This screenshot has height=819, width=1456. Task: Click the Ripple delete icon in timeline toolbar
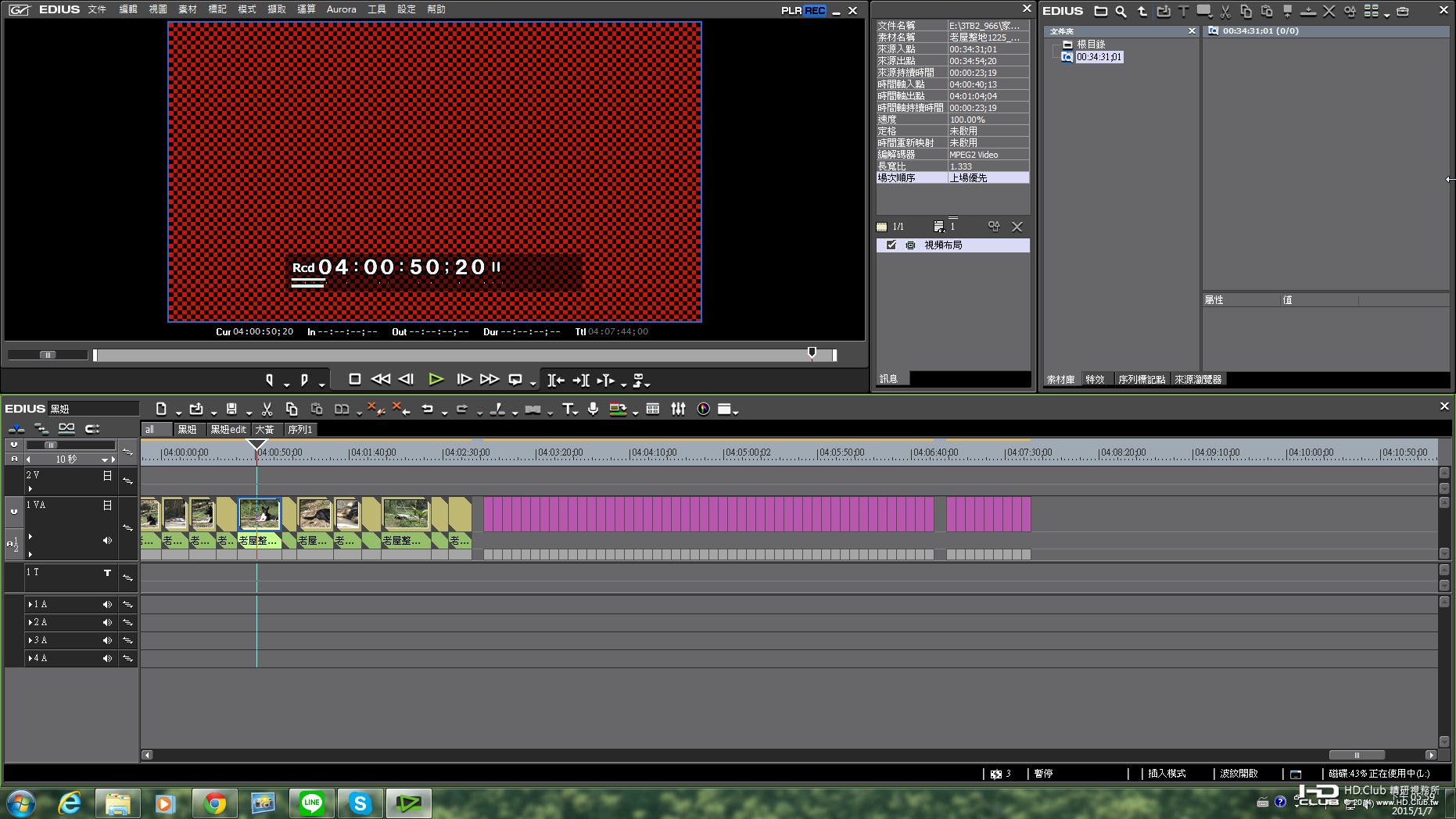pyautogui.click(x=400, y=409)
